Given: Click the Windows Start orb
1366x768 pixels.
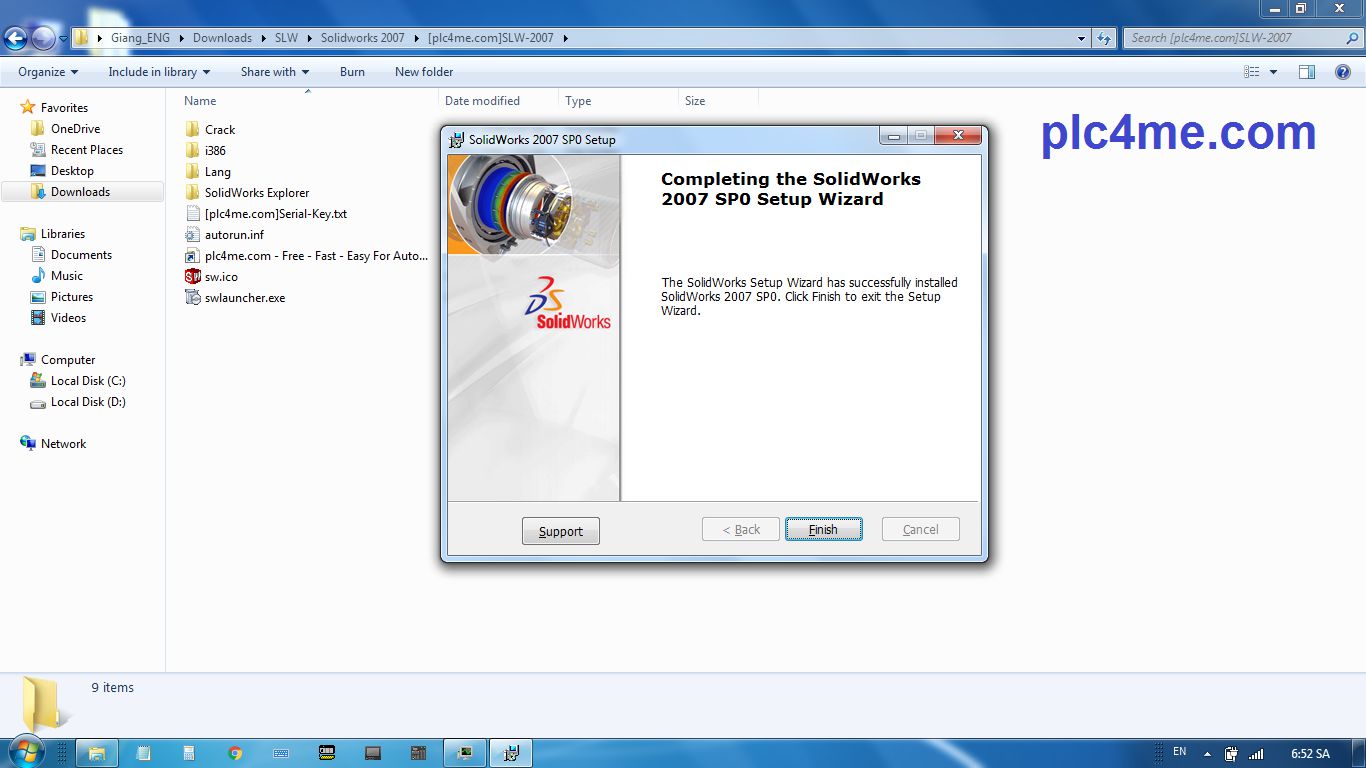Looking at the screenshot, I should coord(26,751).
